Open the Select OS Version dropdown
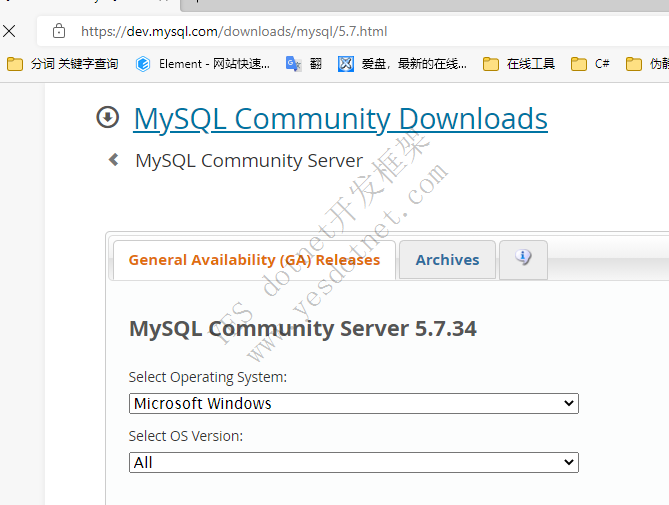The width and height of the screenshot is (669, 505). [x=354, y=462]
